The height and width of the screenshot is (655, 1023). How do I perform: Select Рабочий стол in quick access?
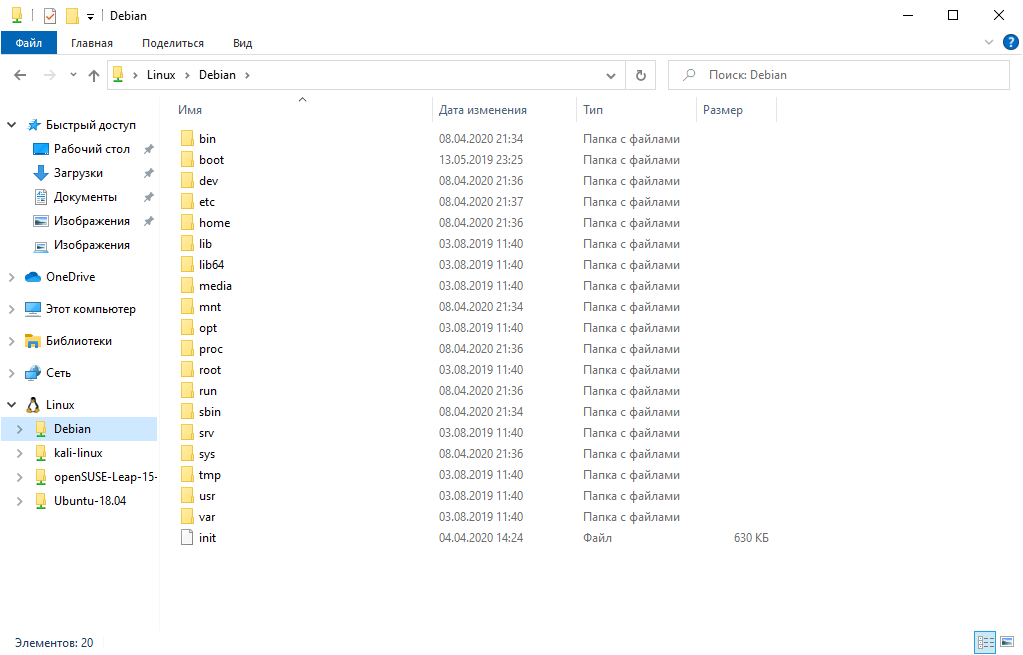(92, 149)
